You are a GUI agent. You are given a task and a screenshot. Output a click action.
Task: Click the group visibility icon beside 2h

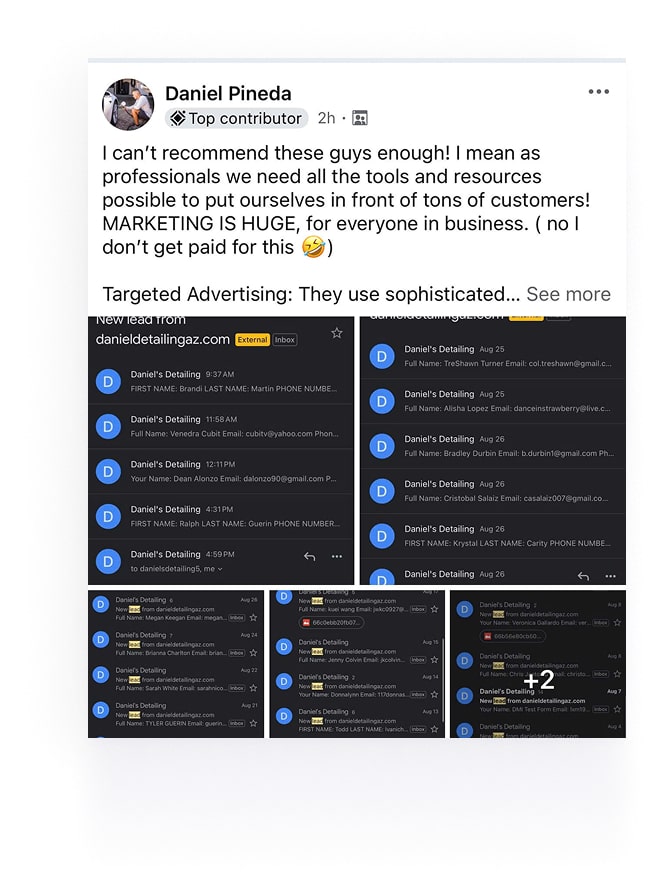pyautogui.click(x=360, y=118)
